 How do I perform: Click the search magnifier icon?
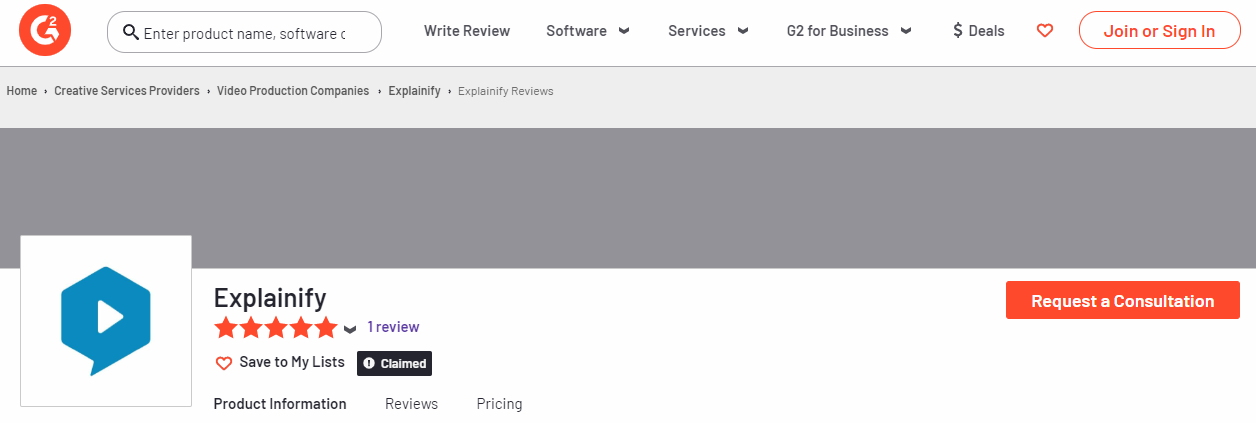click(130, 32)
